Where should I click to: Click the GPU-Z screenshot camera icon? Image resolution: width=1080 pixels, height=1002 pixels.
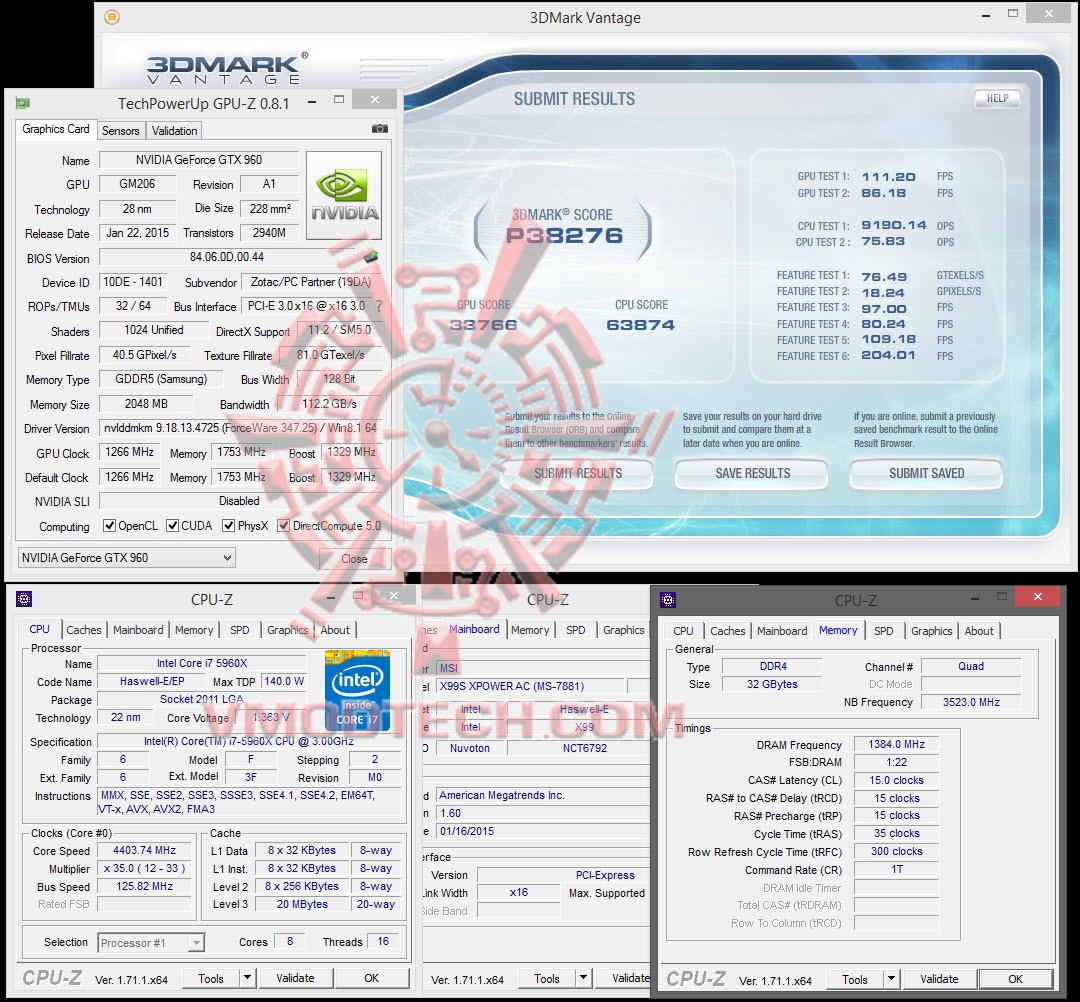(x=380, y=129)
